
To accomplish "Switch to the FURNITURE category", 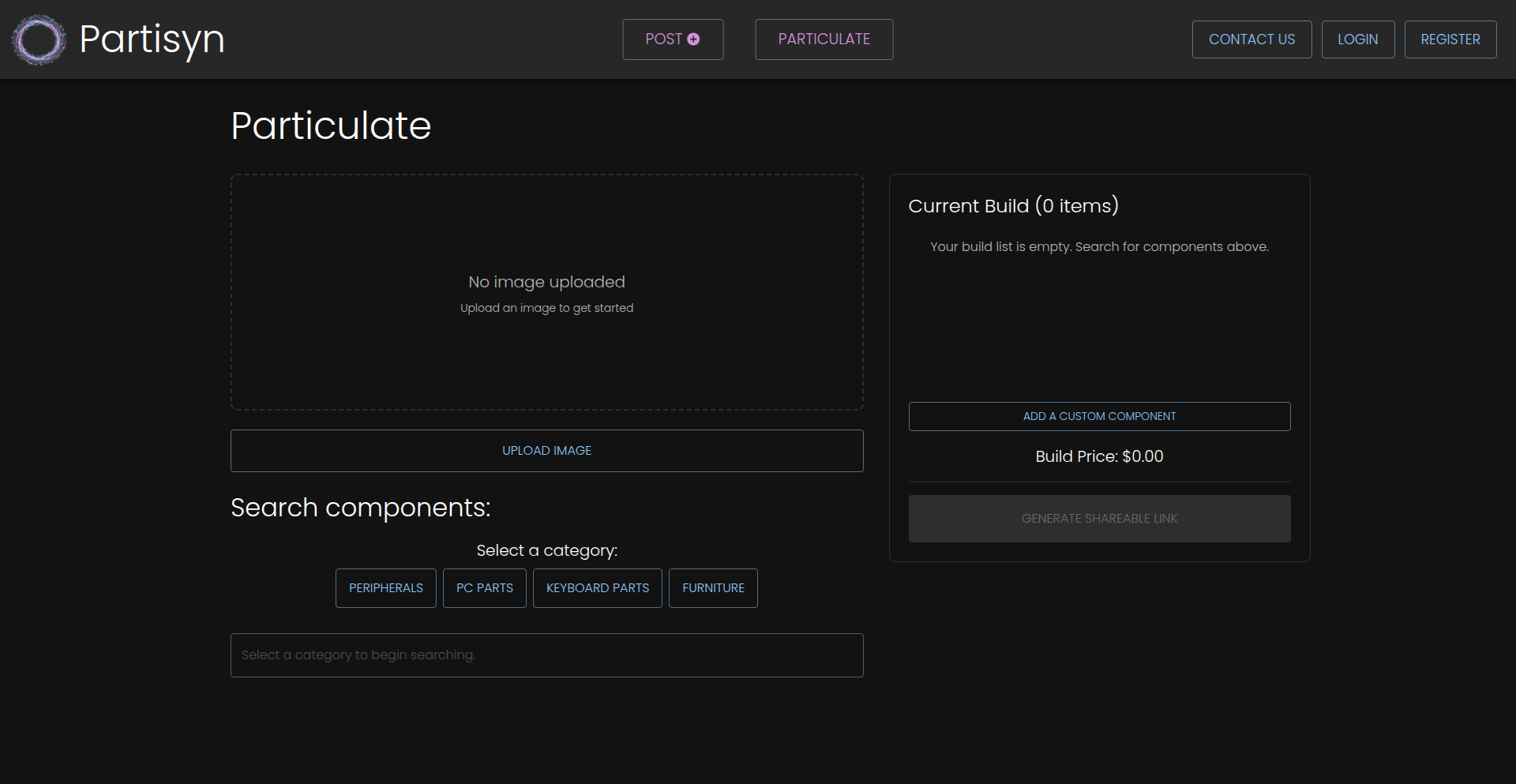I will tap(713, 588).
